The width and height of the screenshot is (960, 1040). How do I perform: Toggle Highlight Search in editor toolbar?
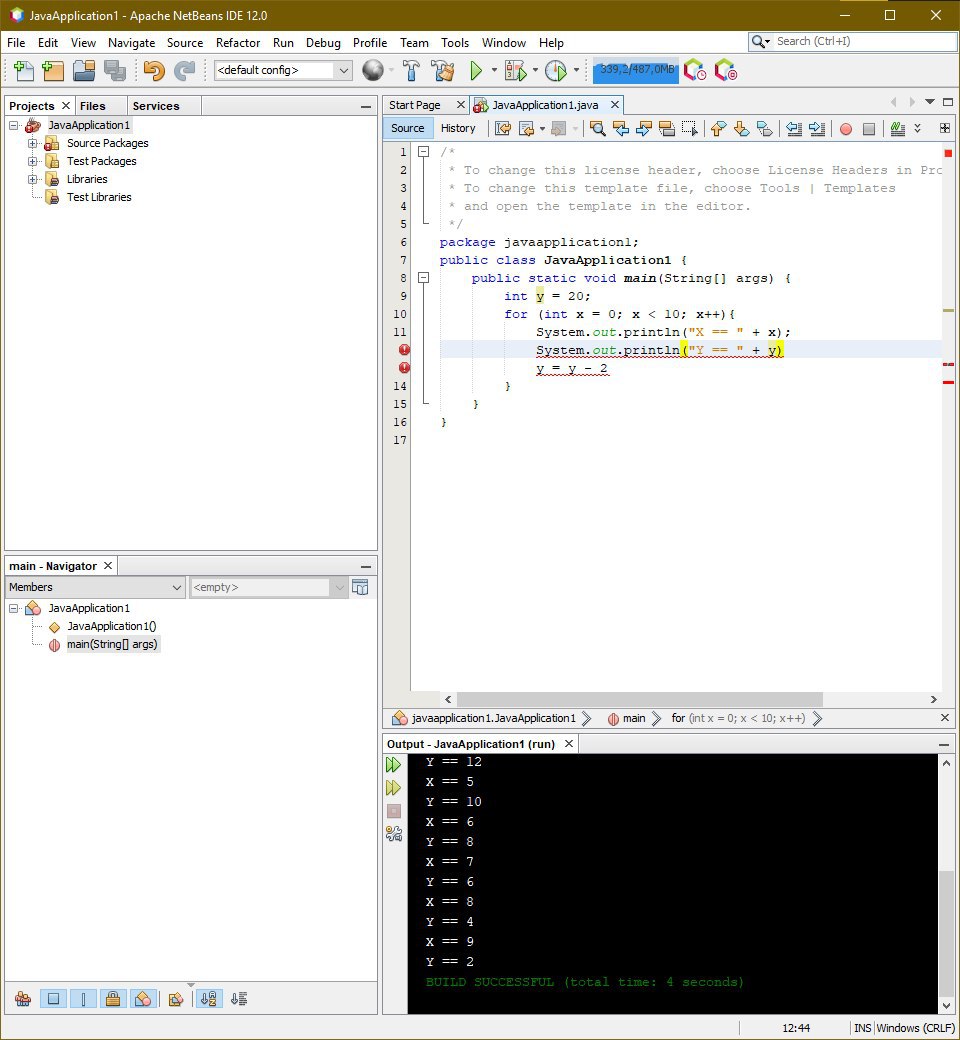point(667,129)
